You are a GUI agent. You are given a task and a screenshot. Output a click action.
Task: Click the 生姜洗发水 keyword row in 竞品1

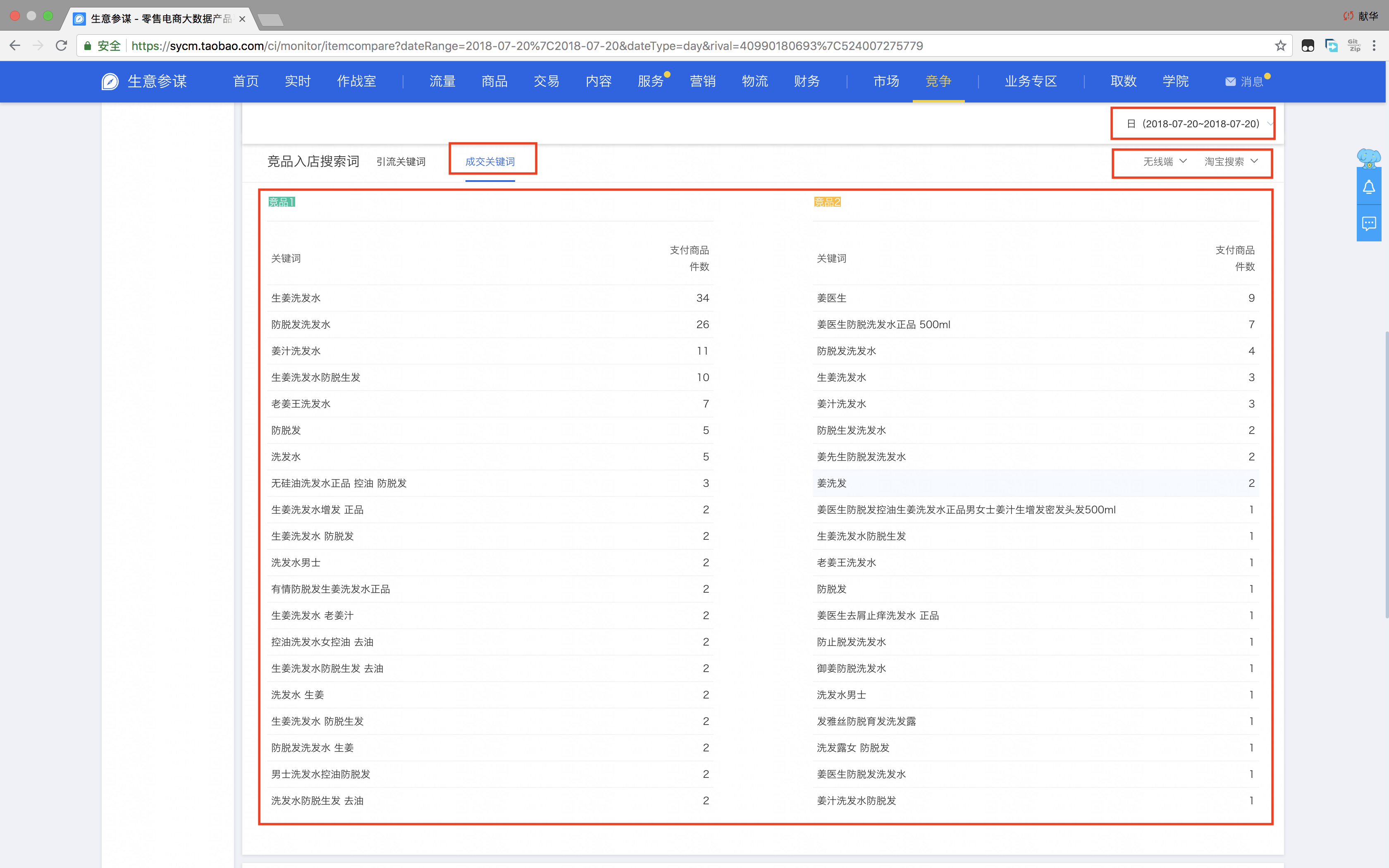296,298
